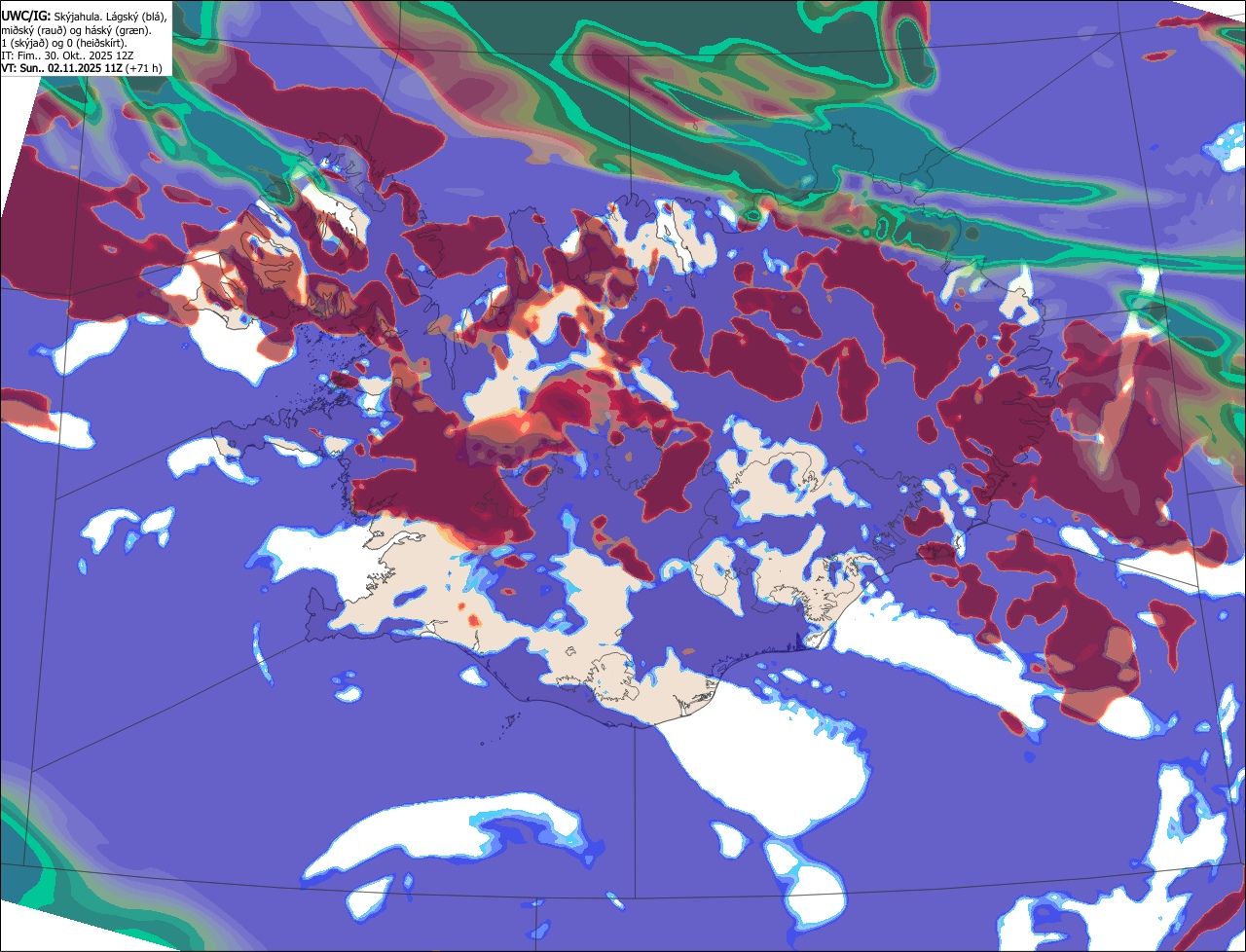Click the bold "VT: Sun.. 02.11.2025 11Z" text

61,68
